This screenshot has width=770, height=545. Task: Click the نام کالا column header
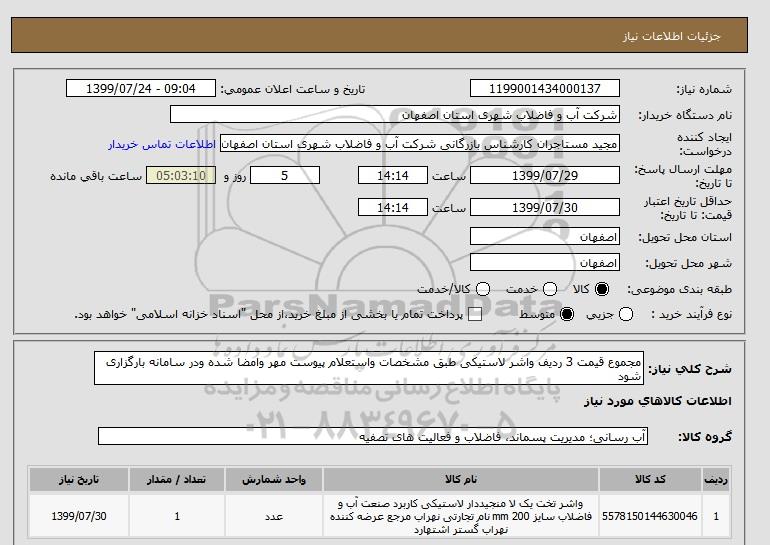461,480
